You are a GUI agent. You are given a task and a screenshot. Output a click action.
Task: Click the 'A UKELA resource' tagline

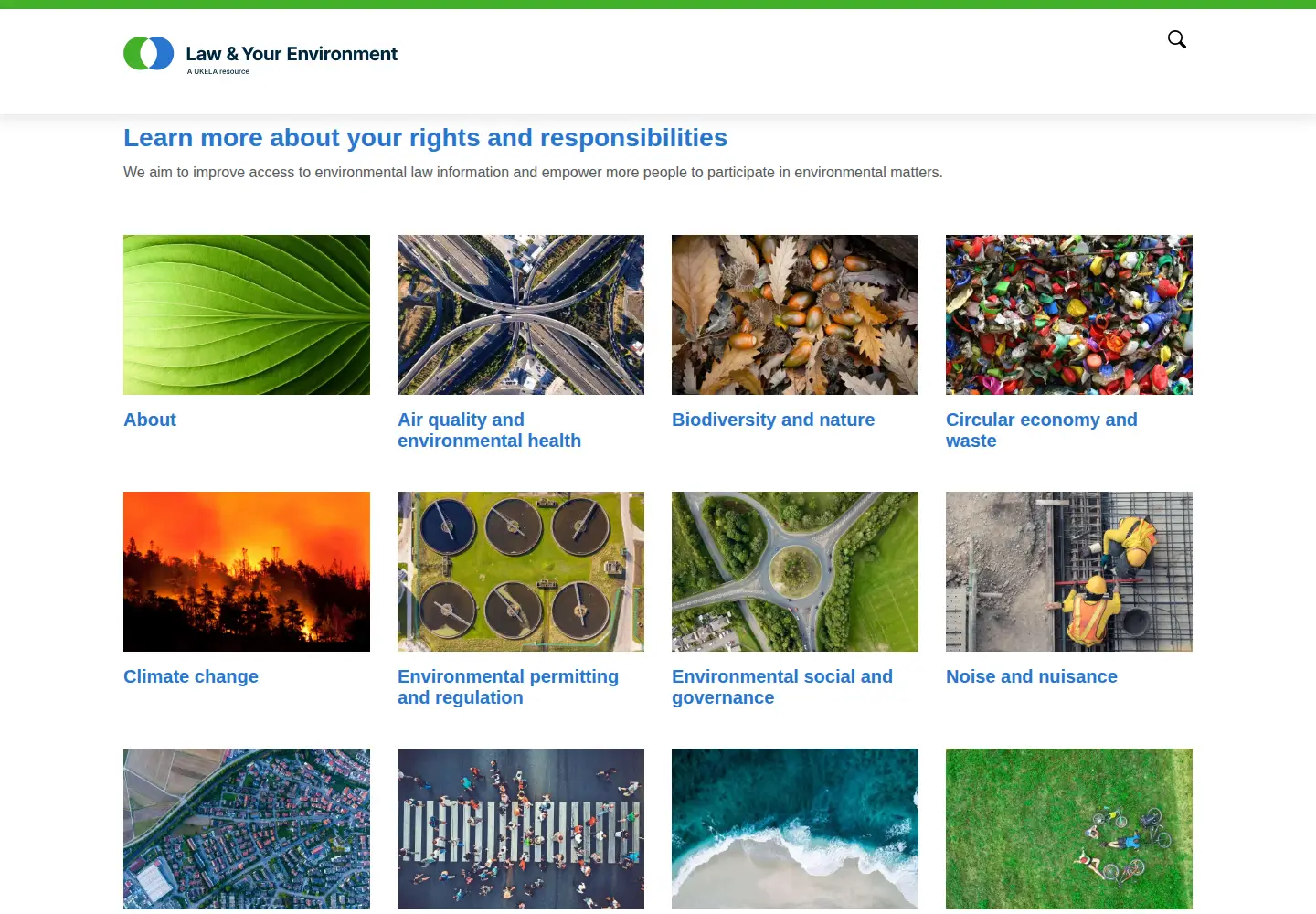click(218, 71)
